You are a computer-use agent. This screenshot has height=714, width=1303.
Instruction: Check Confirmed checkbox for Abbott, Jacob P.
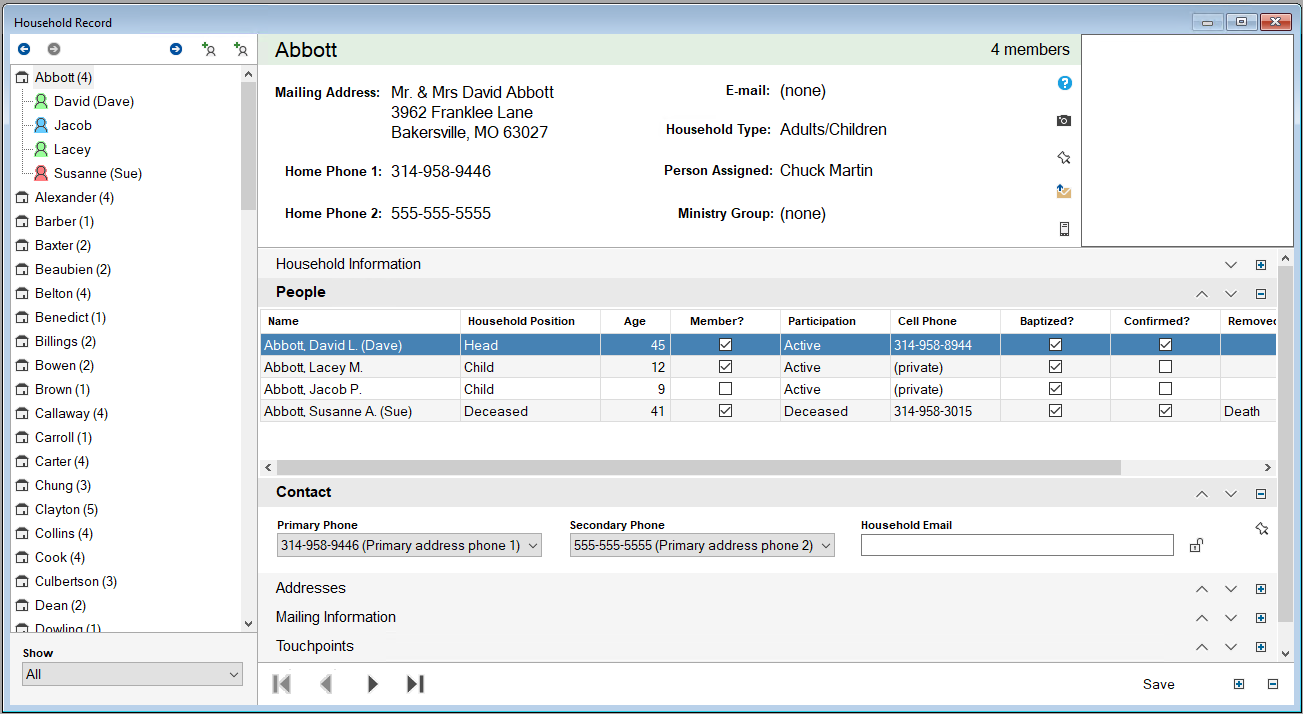point(1165,389)
